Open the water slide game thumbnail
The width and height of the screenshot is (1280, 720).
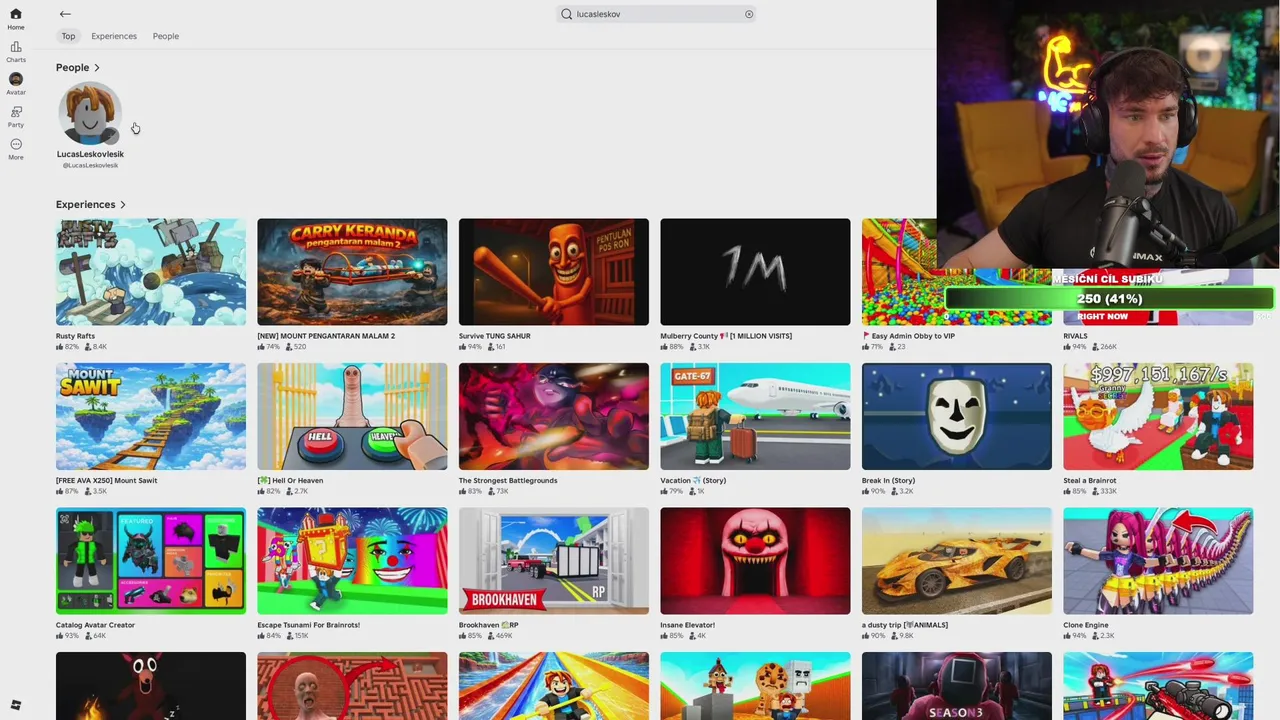pyautogui.click(x=554, y=686)
